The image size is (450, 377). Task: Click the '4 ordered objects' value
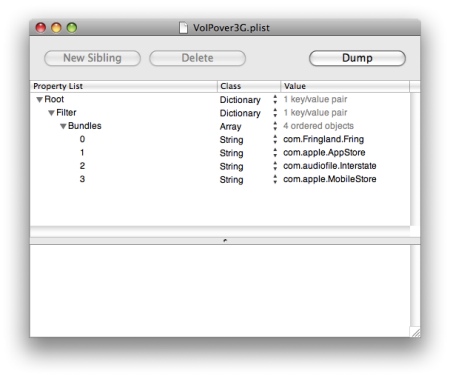click(x=318, y=126)
